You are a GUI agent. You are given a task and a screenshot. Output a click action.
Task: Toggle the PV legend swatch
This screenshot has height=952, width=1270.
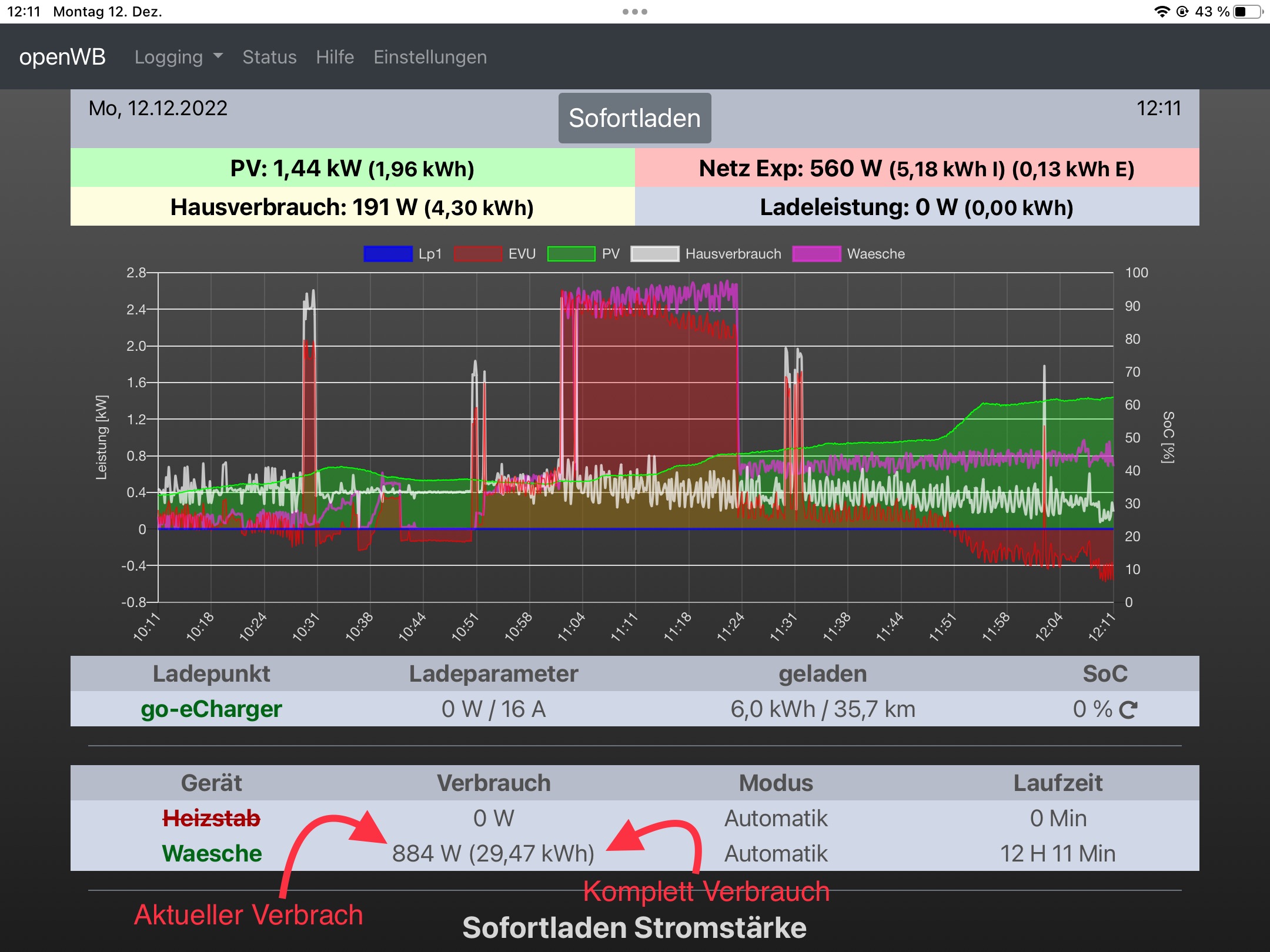pos(571,254)
